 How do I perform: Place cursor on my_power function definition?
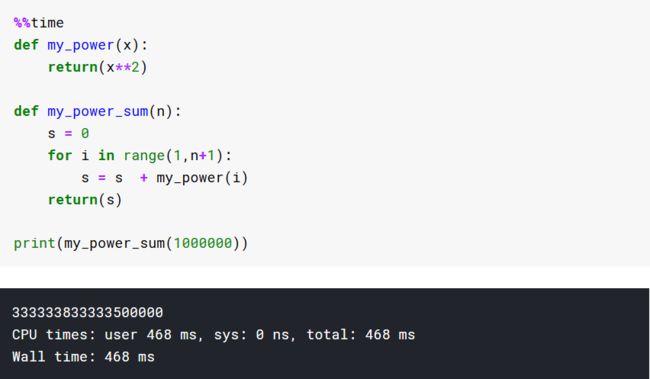(x=80, y=45)
